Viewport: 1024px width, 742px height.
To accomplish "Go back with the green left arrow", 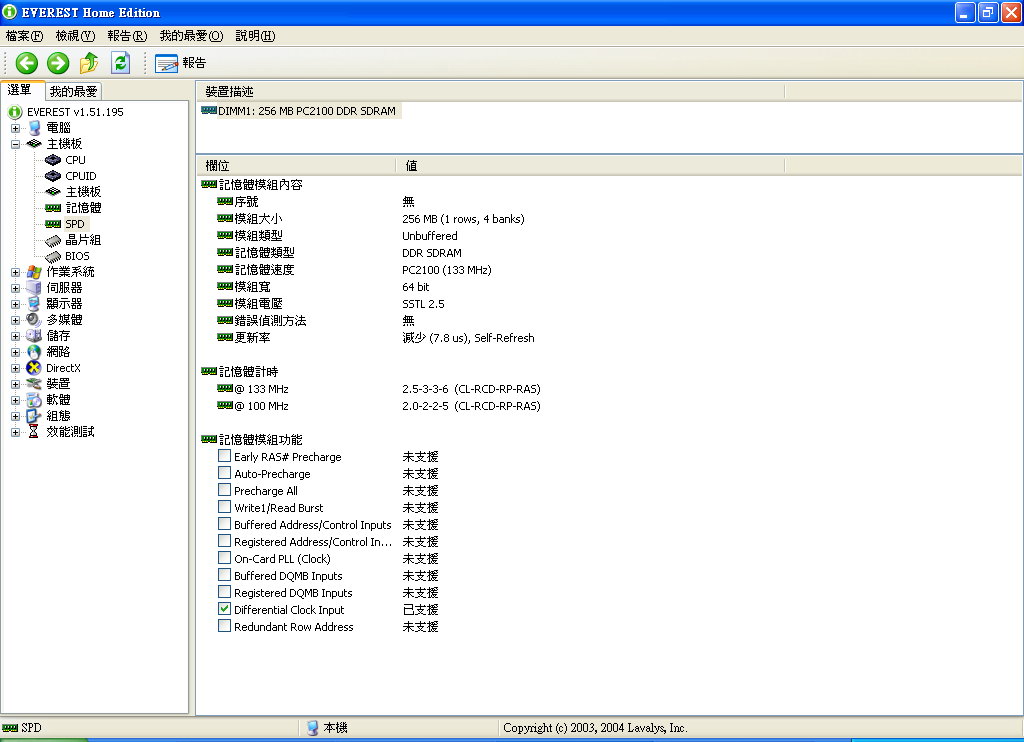I will point(27,63).
